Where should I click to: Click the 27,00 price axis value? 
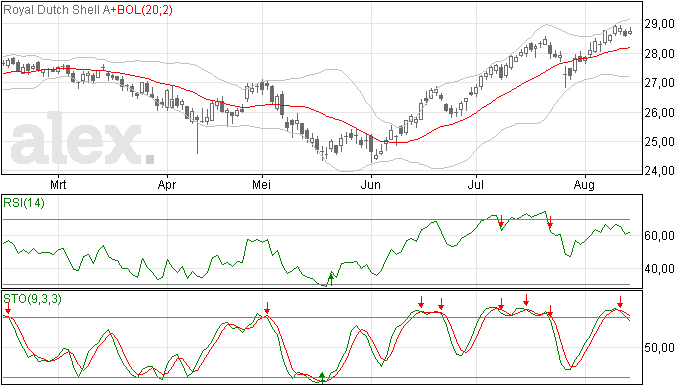659,83
